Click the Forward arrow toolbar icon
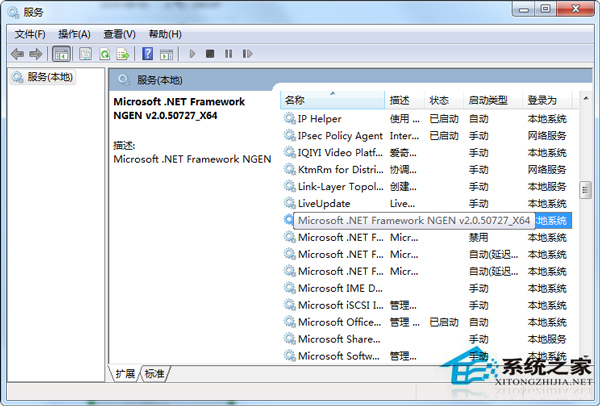Image resolution: width=600 pixels, height=406 pixels. click(x=35, y=54)
